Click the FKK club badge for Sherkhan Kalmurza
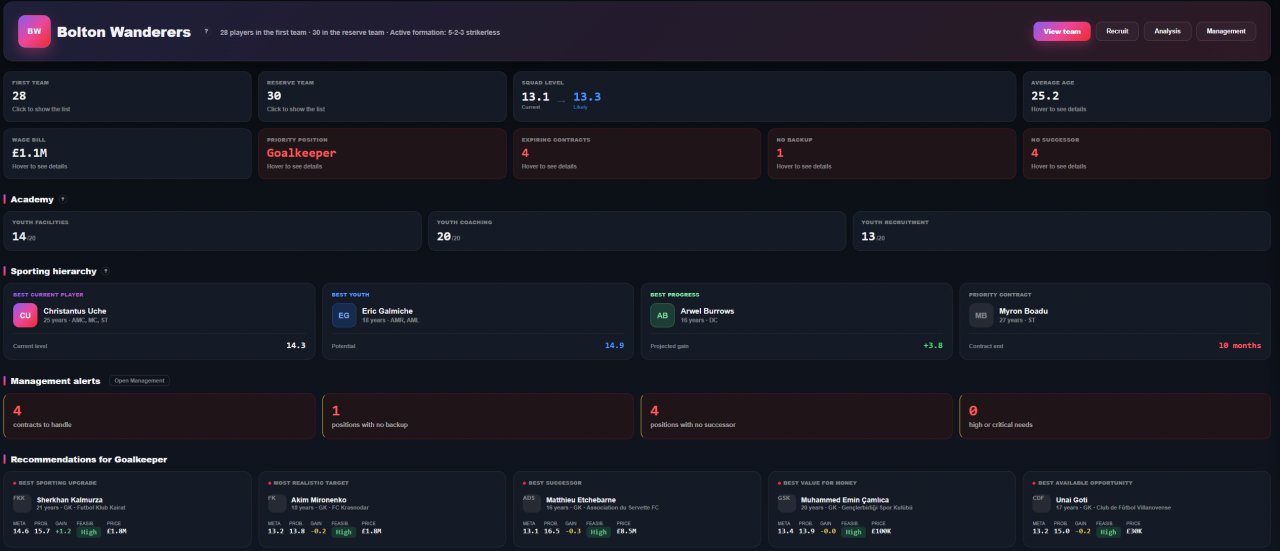 22,502
